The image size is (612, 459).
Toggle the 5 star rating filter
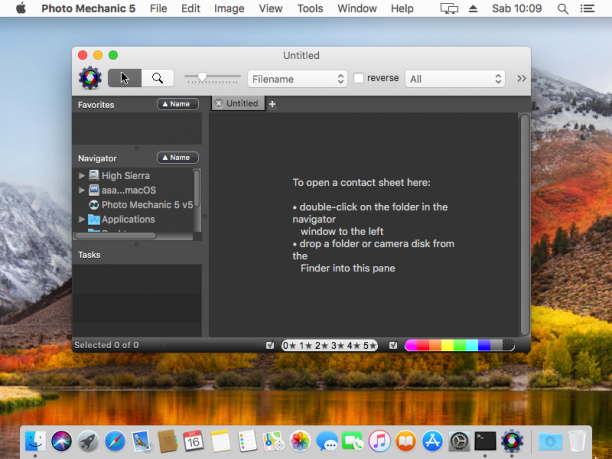click(369, 345)
